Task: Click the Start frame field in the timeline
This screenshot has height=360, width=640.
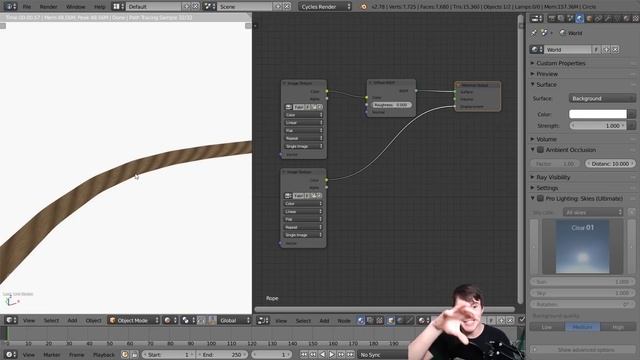Action: (x=168, y=355)
